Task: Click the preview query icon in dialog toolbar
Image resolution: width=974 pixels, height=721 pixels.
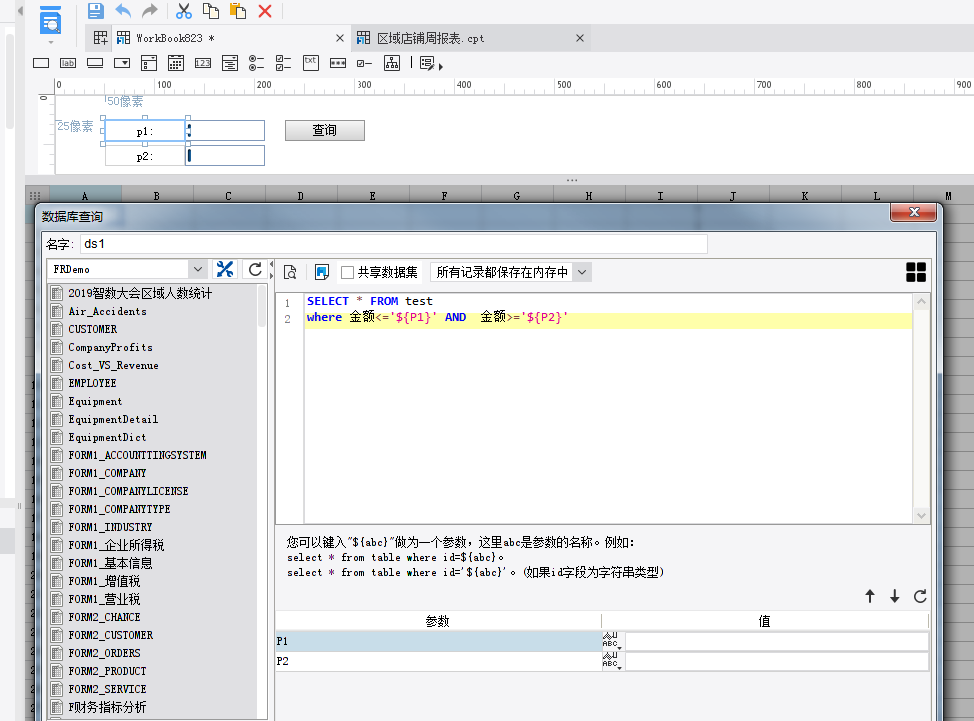Action: [x=291, y=272]
